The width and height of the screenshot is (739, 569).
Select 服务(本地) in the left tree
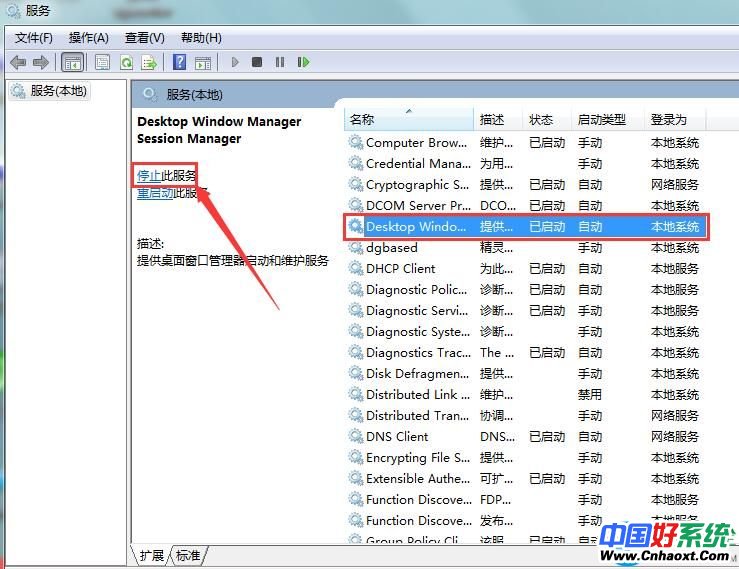coord(58,91)
